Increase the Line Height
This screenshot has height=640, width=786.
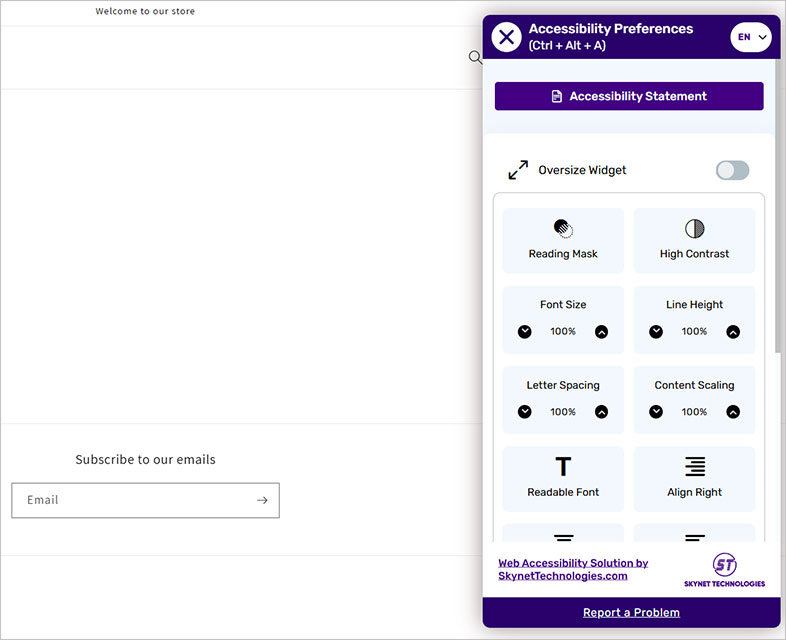[x=733, y=332]
